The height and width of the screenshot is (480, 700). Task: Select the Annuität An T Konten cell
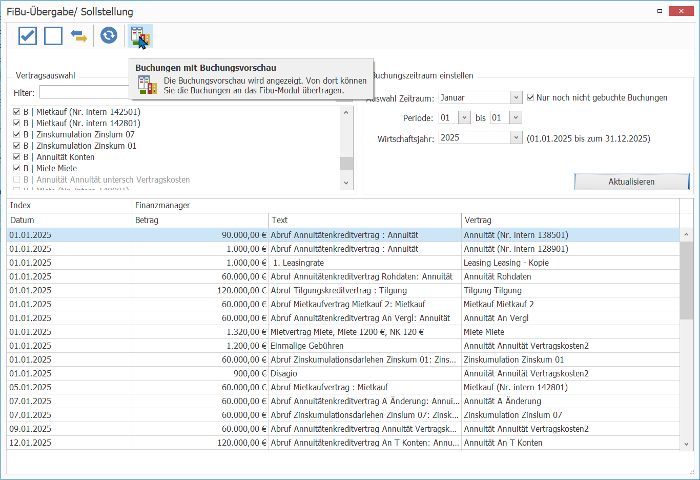(571, 442)
